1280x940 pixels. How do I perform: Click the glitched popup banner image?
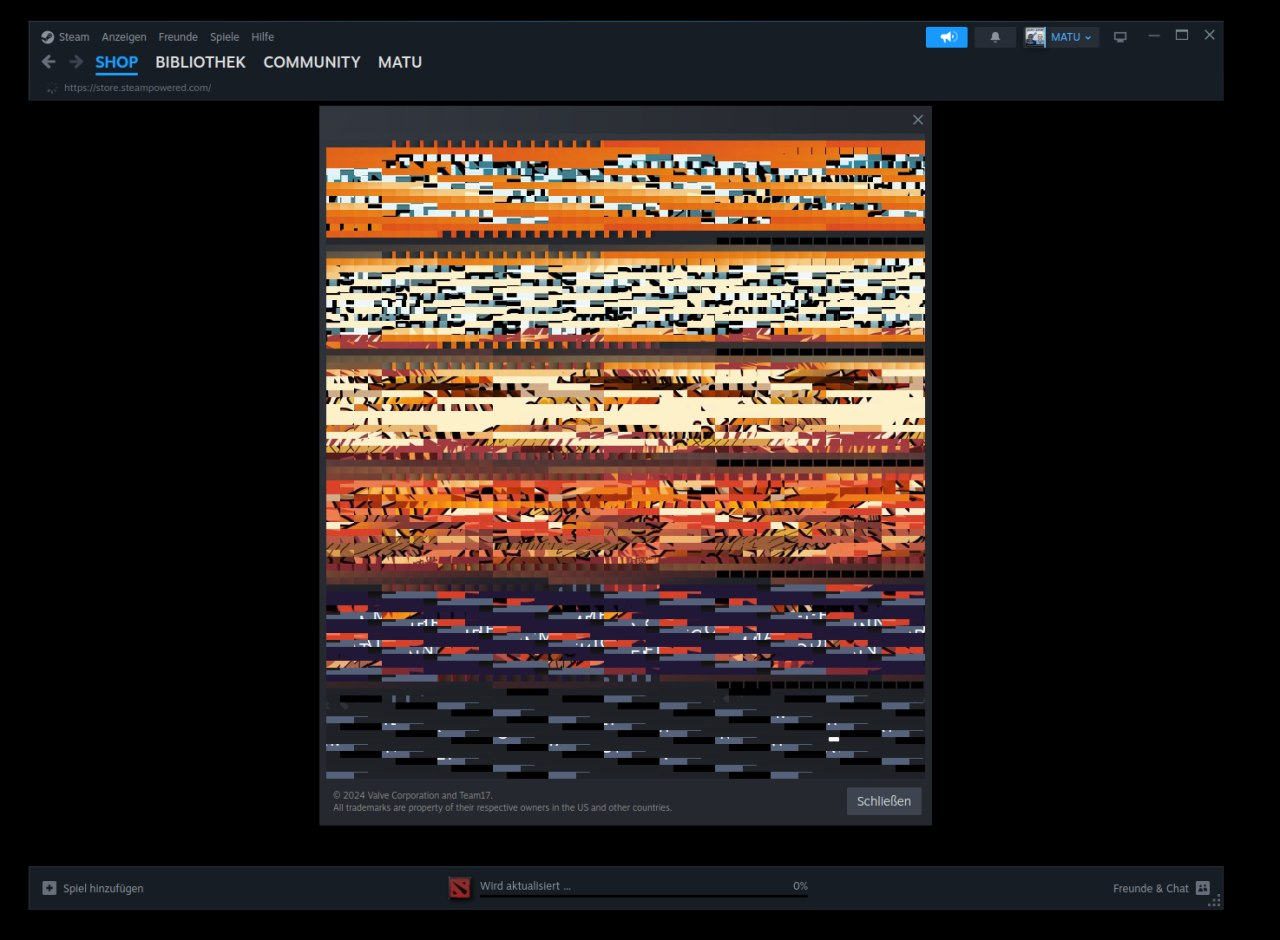pos(625,460)
